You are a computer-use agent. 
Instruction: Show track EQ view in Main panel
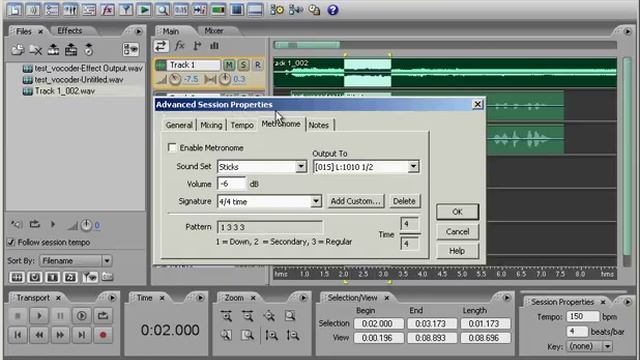[214, 46]
